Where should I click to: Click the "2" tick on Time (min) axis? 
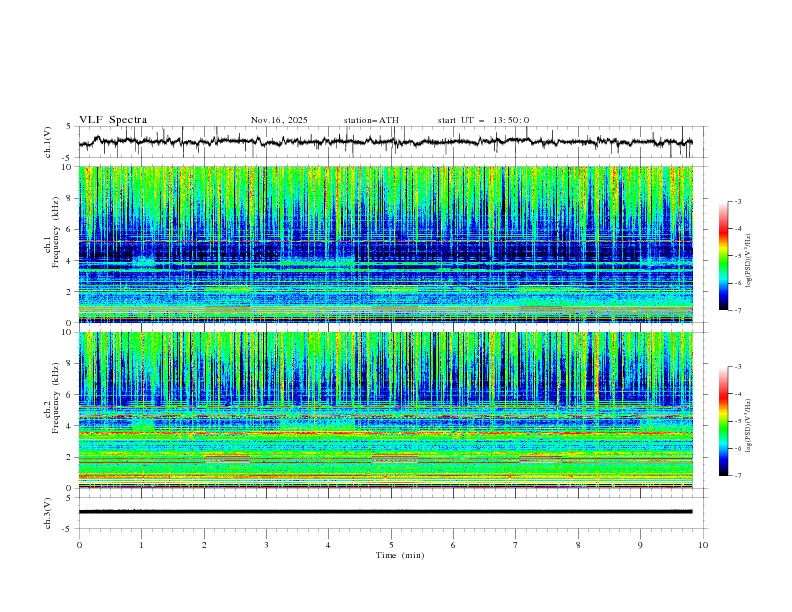click(x=204, y=545)
